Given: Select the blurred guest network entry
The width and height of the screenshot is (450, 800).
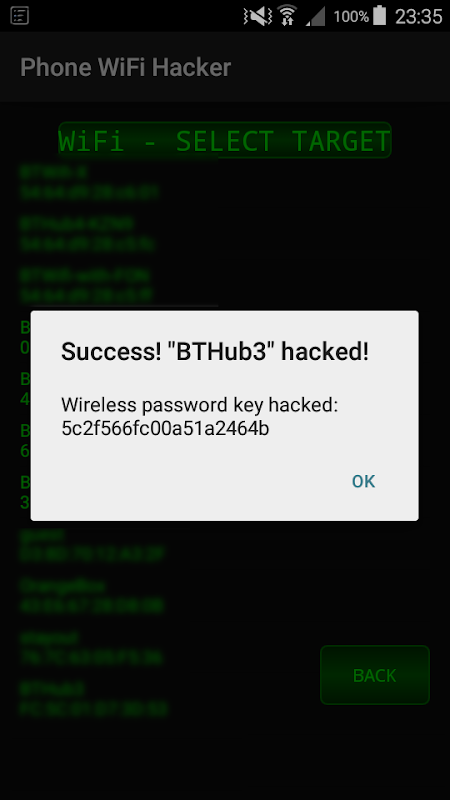Looking at the screenshot, I should click(x=92, y=544).
